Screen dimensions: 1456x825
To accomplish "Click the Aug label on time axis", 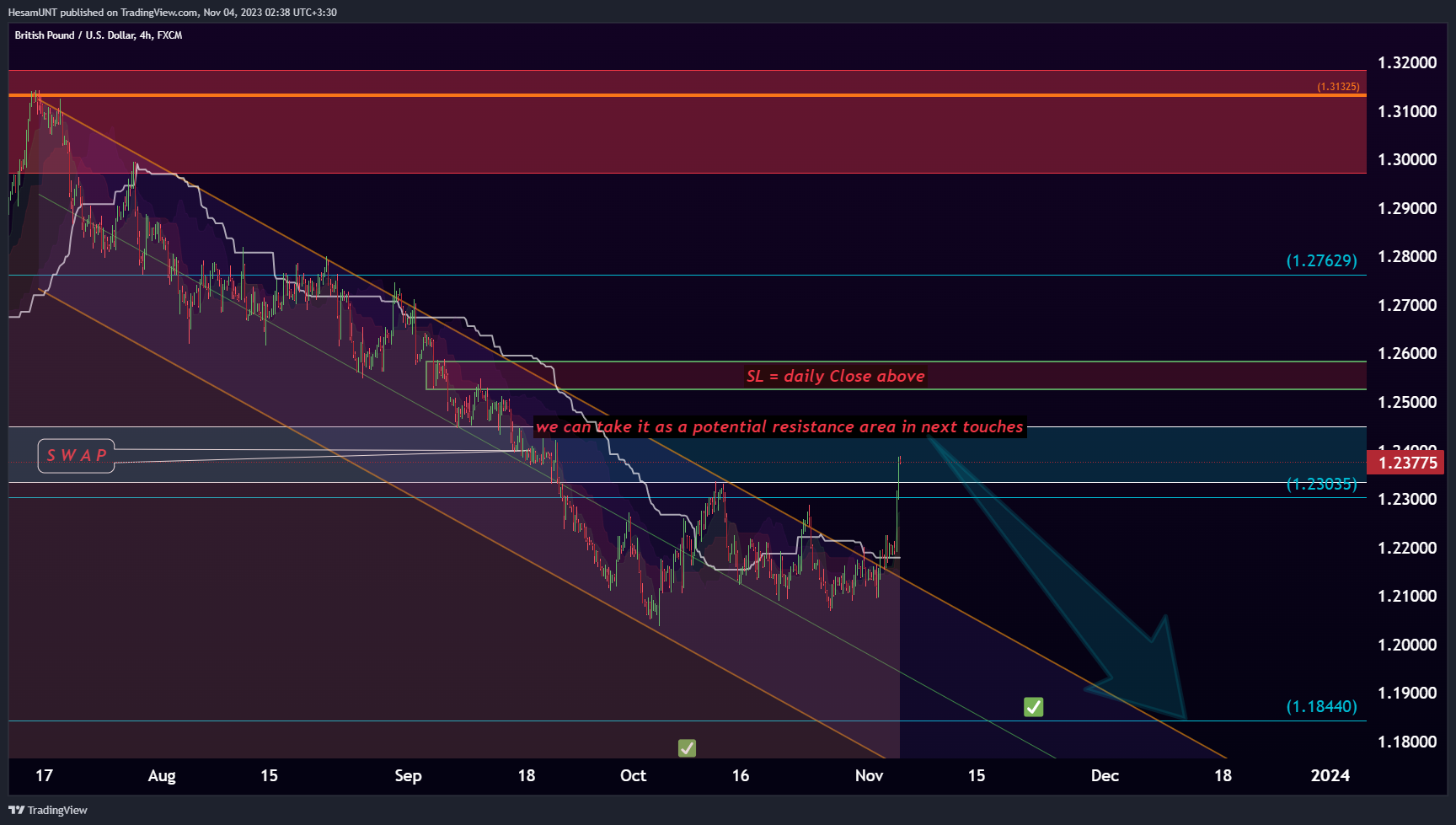I will tap(162, 775).
